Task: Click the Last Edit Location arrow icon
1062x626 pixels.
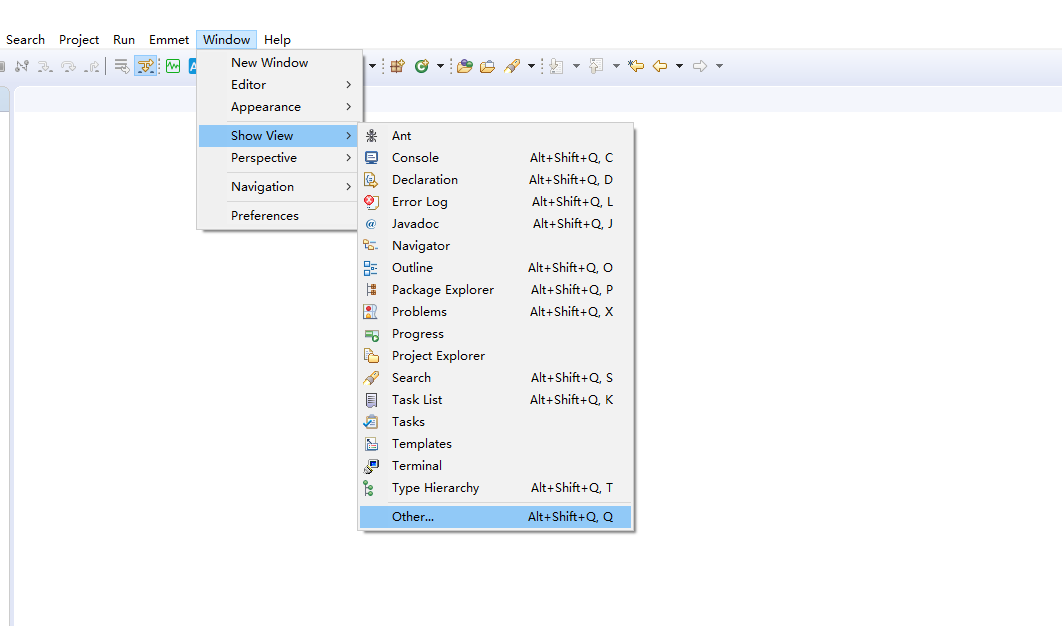Action: click(636, 66)
